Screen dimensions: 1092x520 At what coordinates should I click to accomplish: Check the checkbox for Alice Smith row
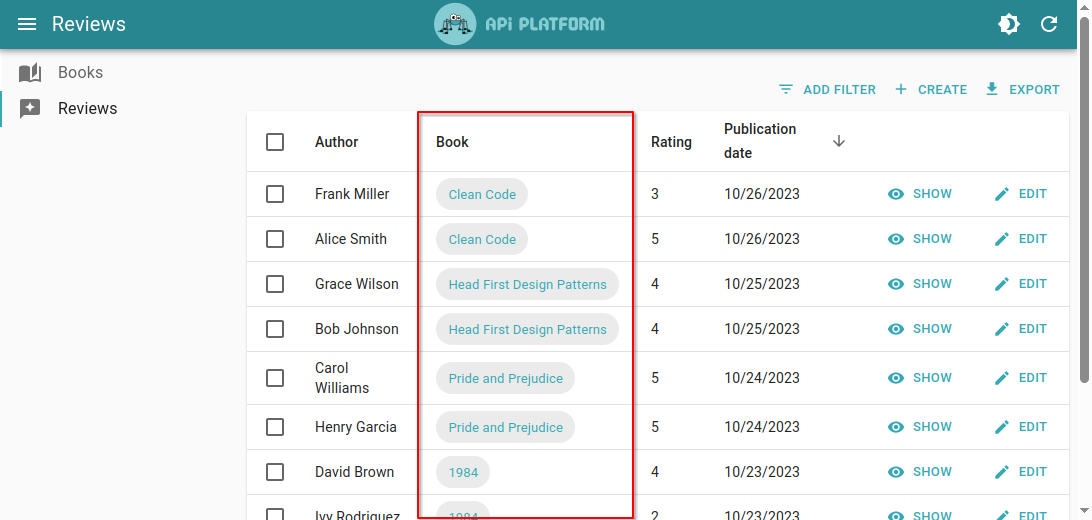(275, 239)
